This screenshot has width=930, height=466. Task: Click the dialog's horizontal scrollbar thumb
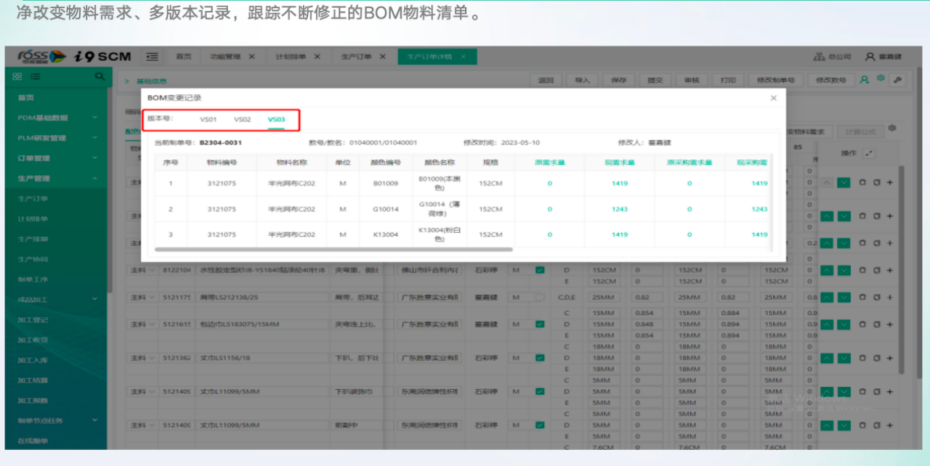coord(333,250)
